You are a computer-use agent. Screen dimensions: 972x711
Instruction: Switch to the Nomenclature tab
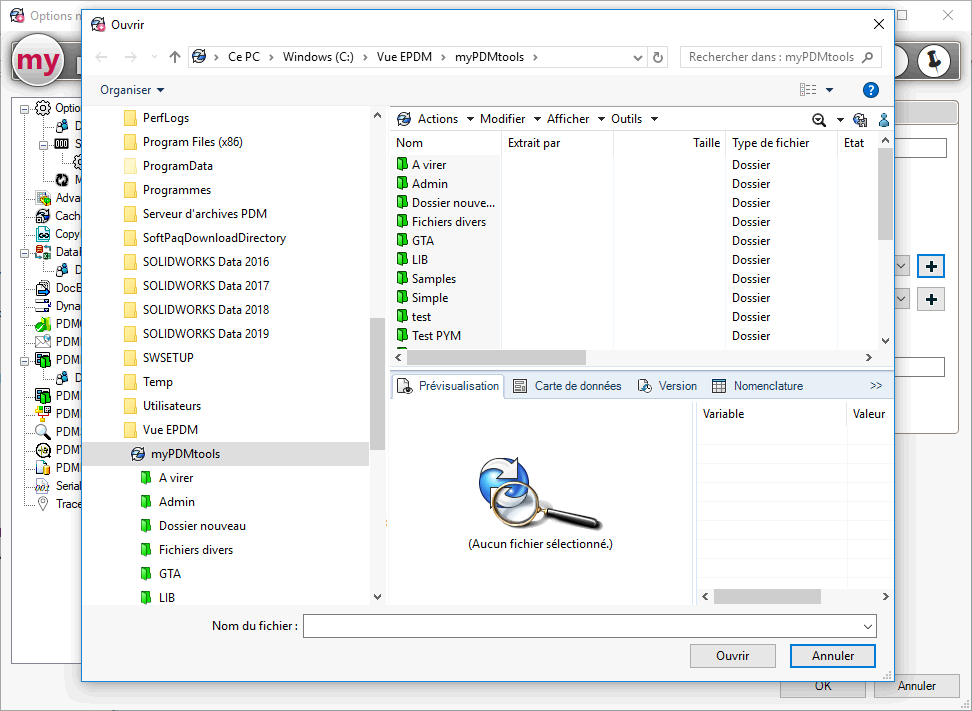tap(758, 386)
